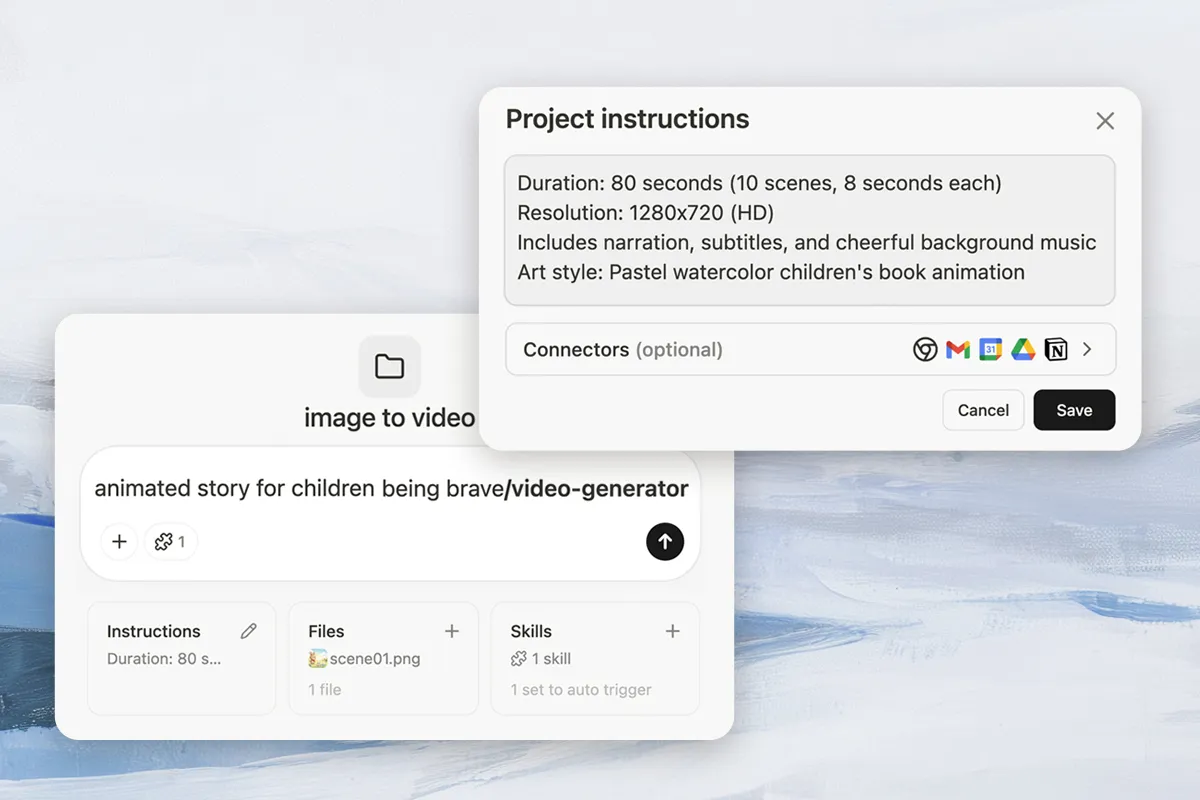Save the project instructions
The height and width of the screenshot is (800, 1200).
1074,410
